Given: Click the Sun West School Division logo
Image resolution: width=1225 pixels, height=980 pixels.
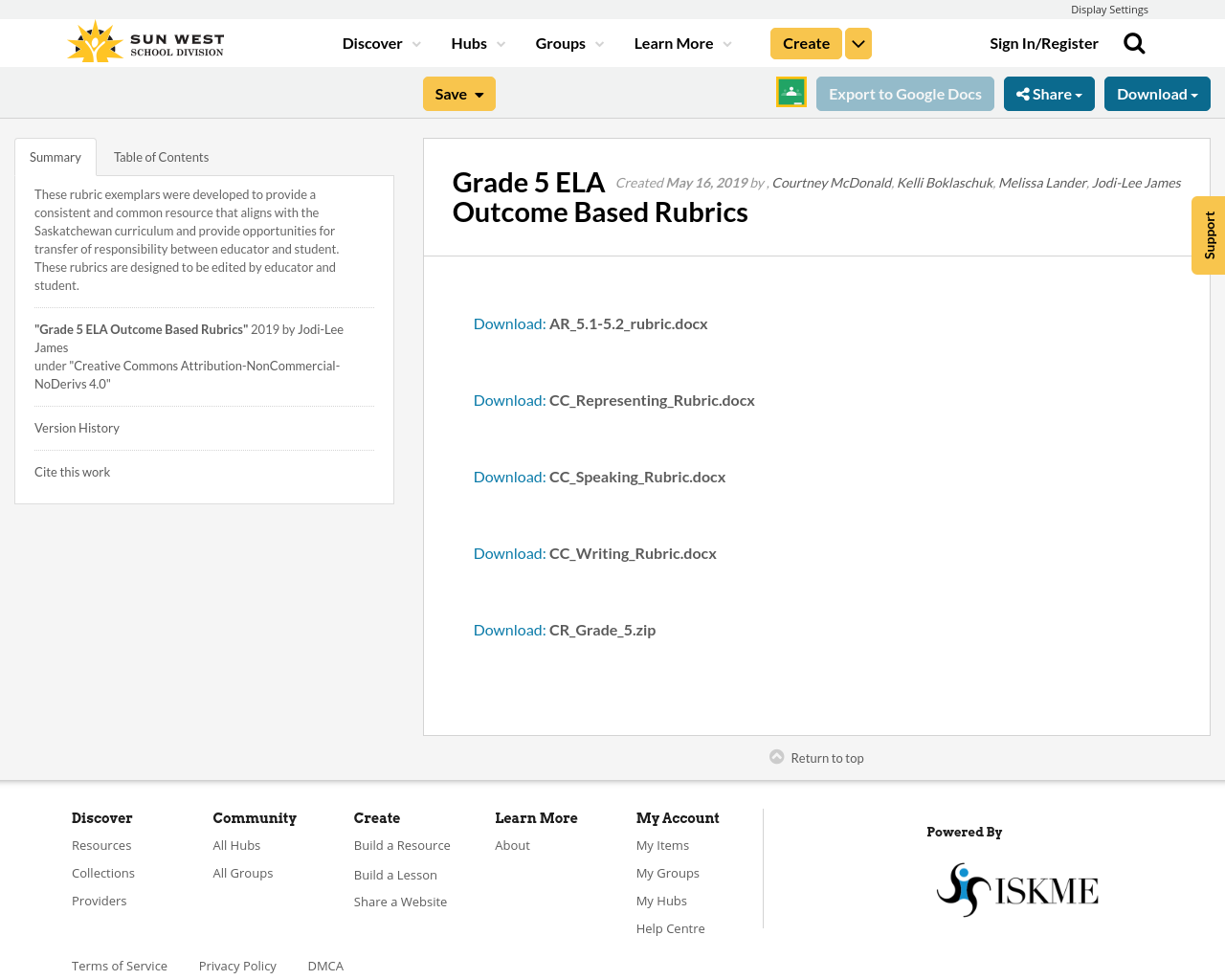Looking at the screenshot, I should [x=144, y=40].
